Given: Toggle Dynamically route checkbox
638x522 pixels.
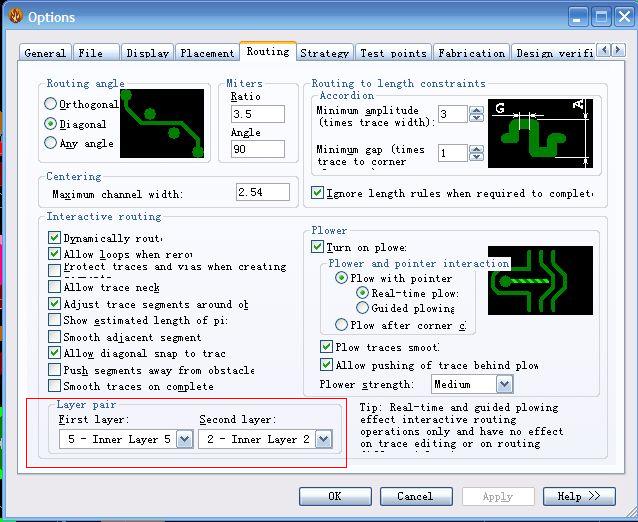Looking at the screenshot, I should (x=54, y=238).
